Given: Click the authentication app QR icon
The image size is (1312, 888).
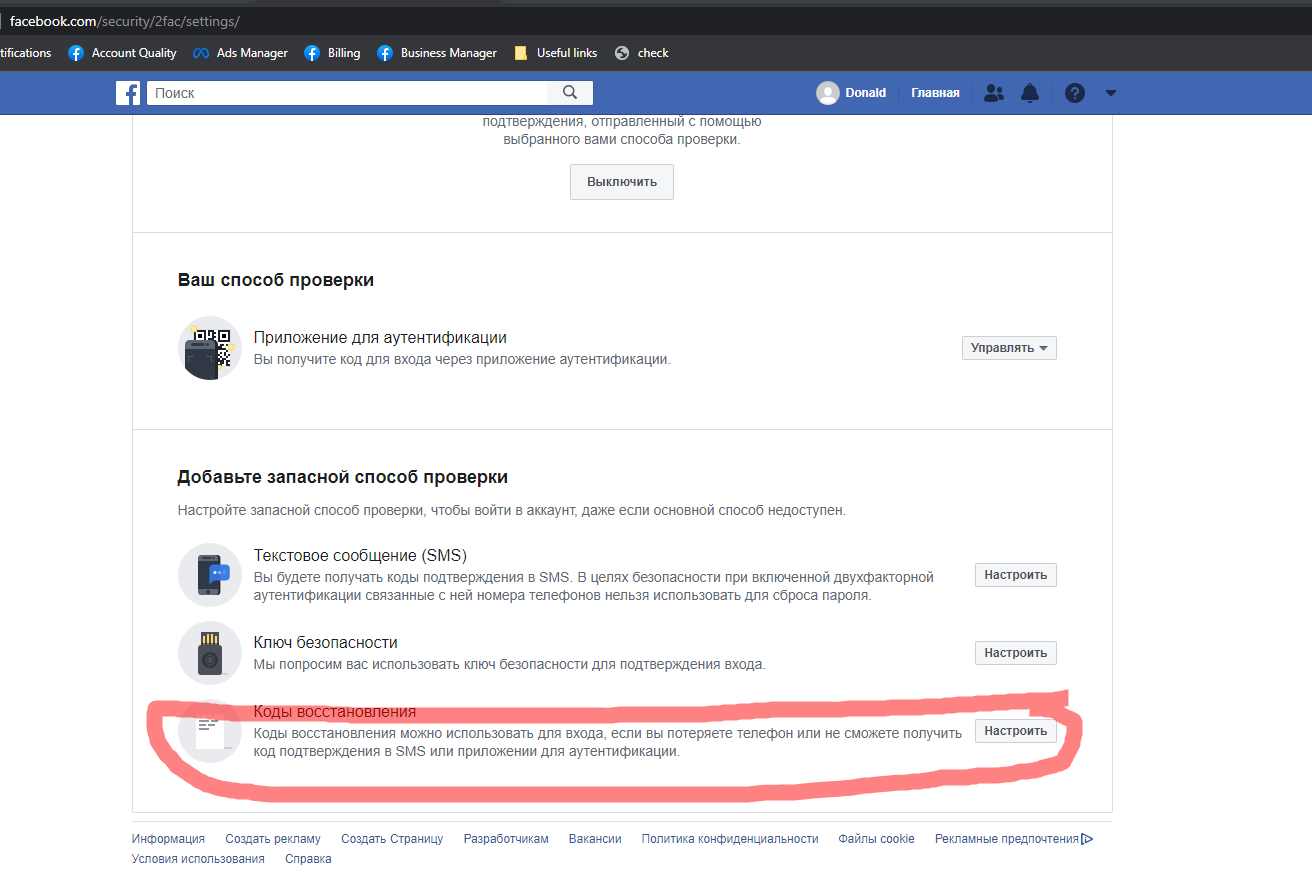Looking at the screenshot, I should point(210,348).
